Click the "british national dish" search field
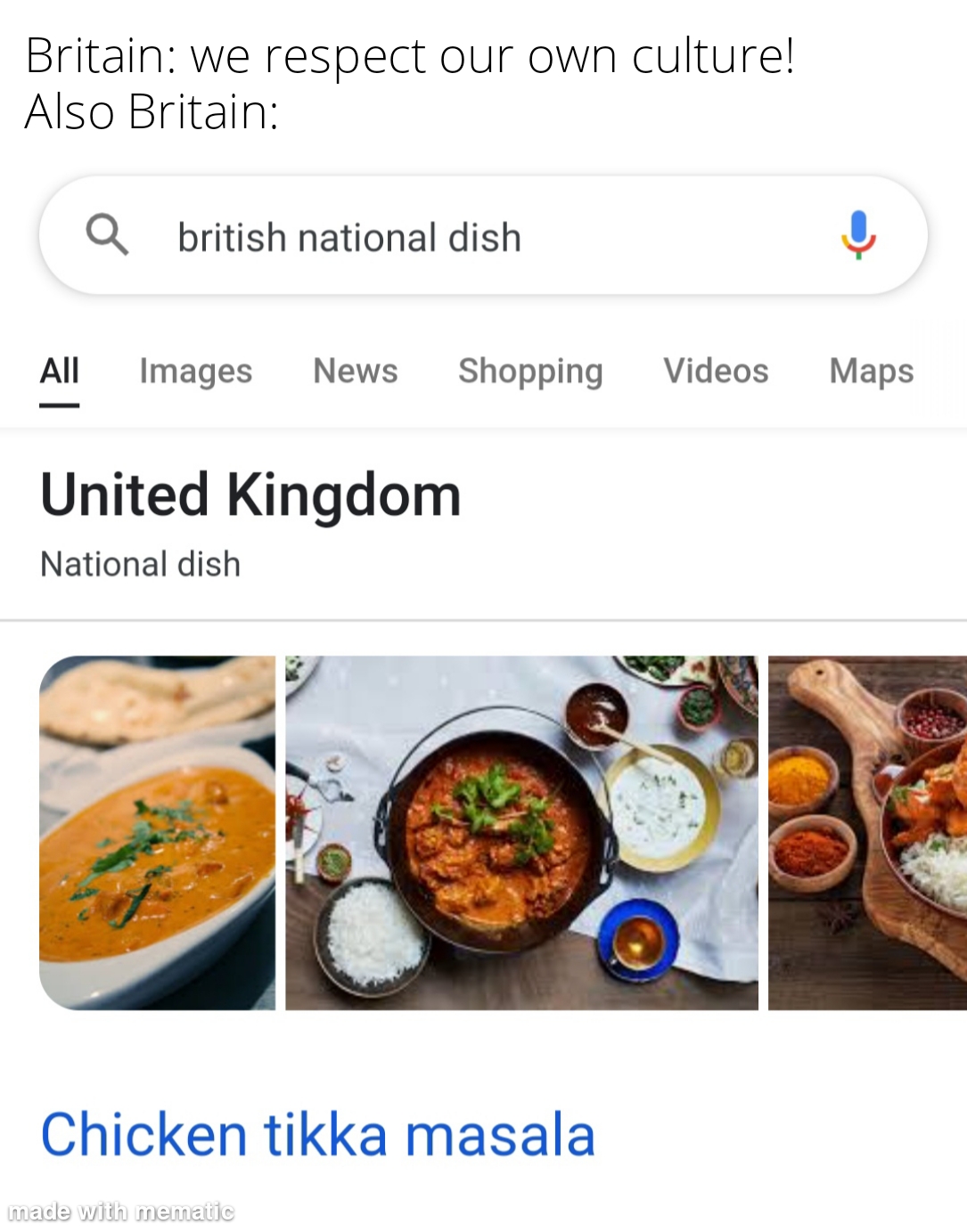The width and height of the screenshot is (967, 1232). coord(349,238)
